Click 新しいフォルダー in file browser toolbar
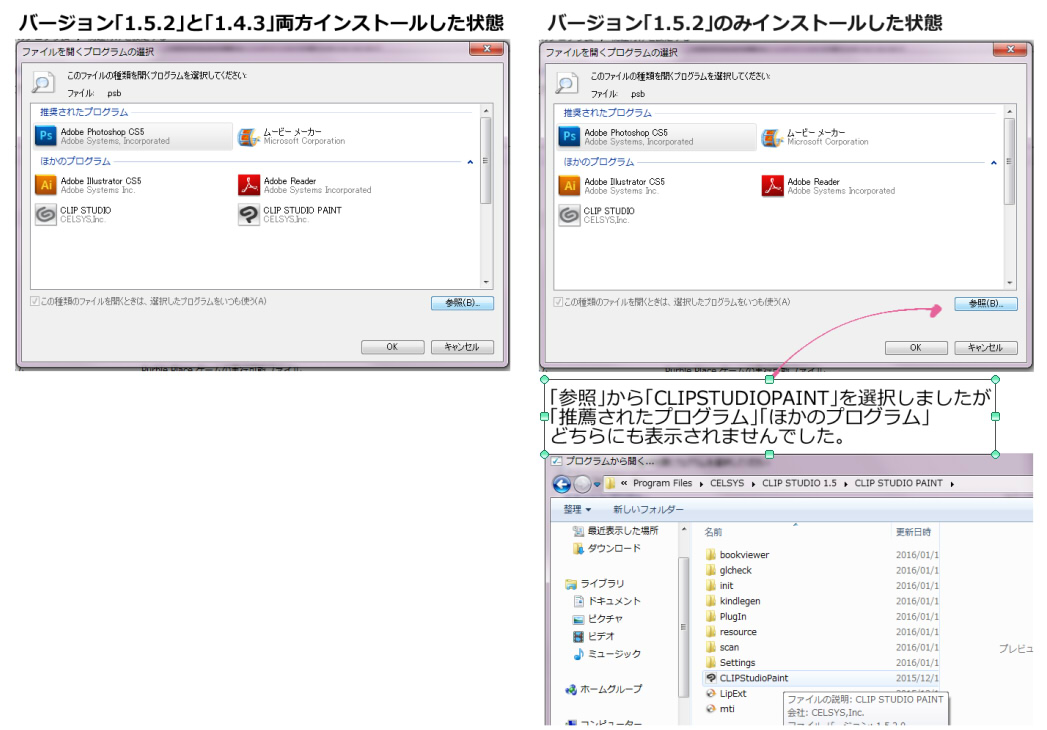 point(648,510)
